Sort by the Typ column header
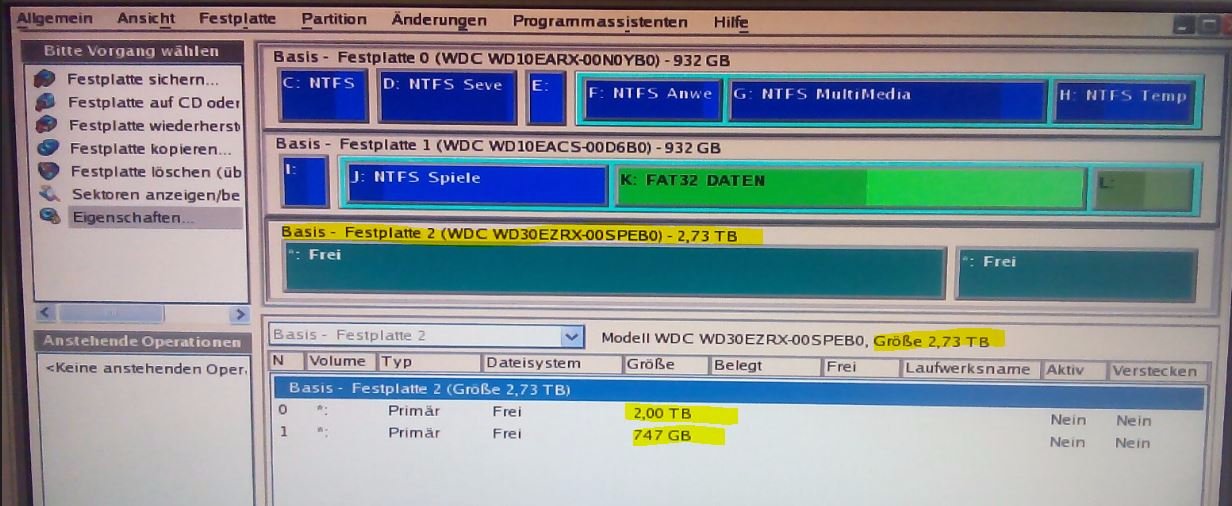1232x506 pixels. coord(428,363)
